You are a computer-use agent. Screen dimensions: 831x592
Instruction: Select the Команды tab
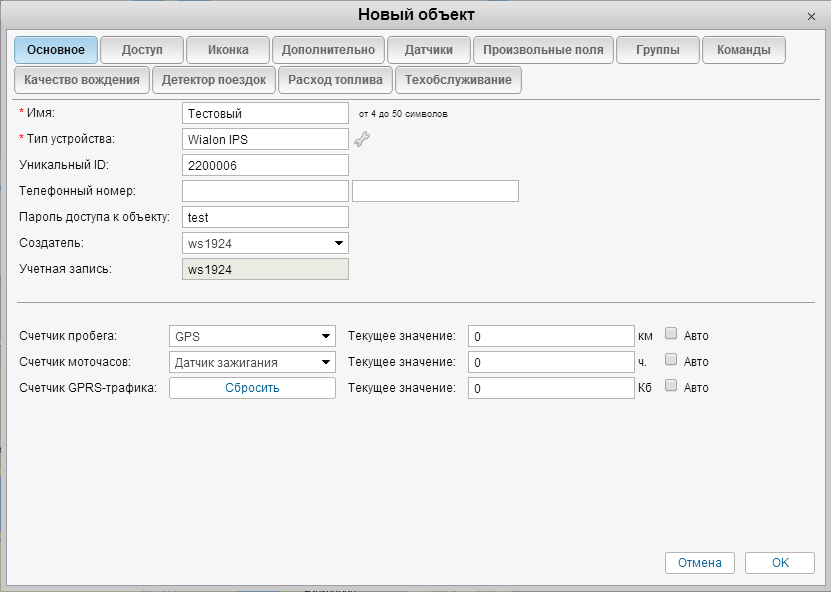(744, 50)
